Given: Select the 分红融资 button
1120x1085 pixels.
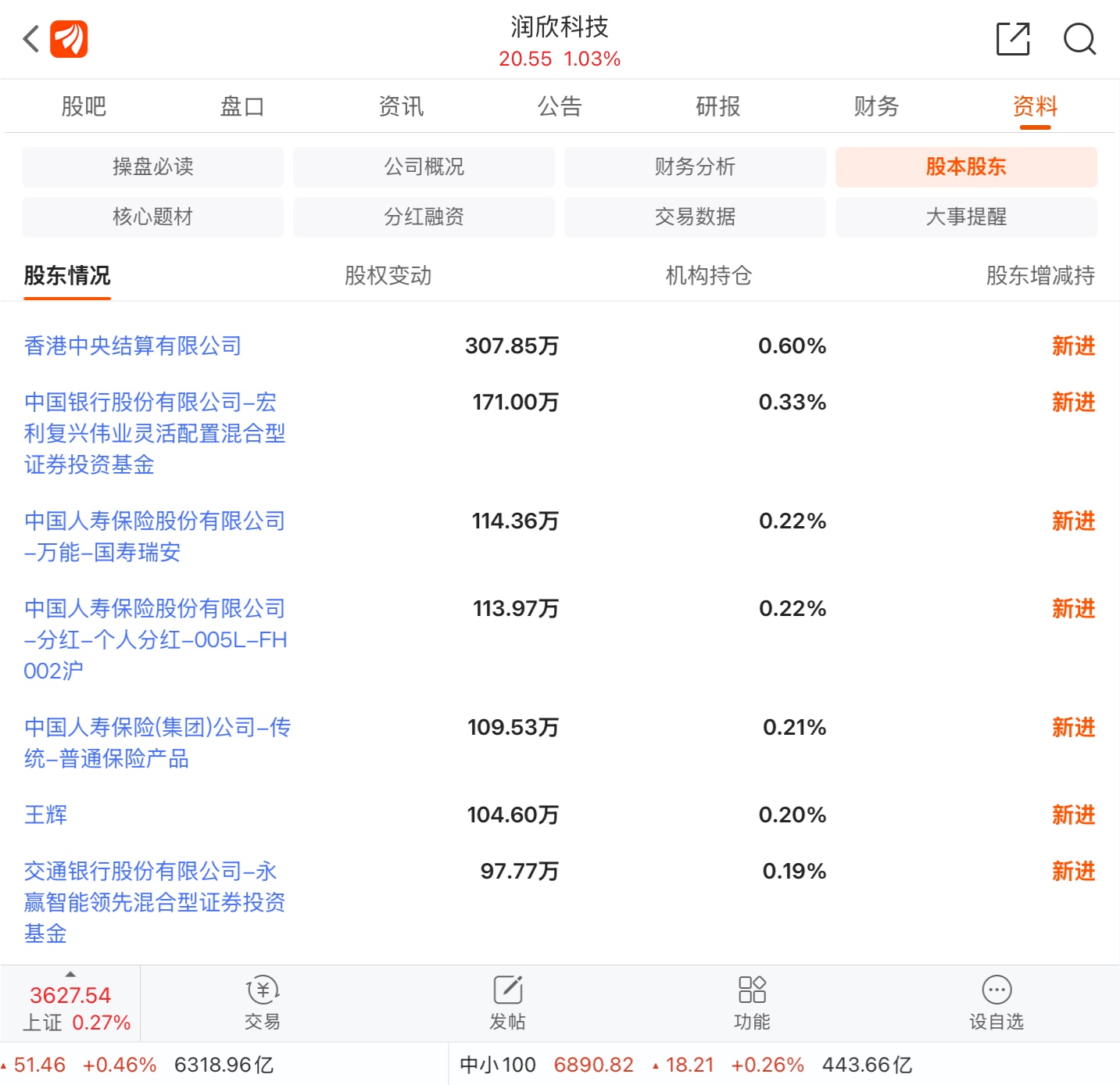Looking at the screenshot, I should click(424, 217).
